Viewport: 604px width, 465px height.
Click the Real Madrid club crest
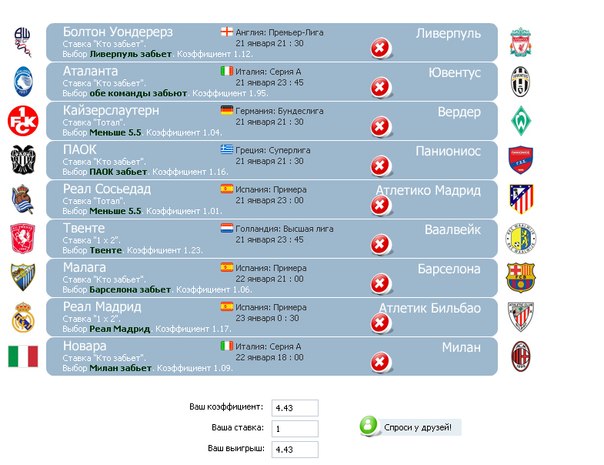23,317
